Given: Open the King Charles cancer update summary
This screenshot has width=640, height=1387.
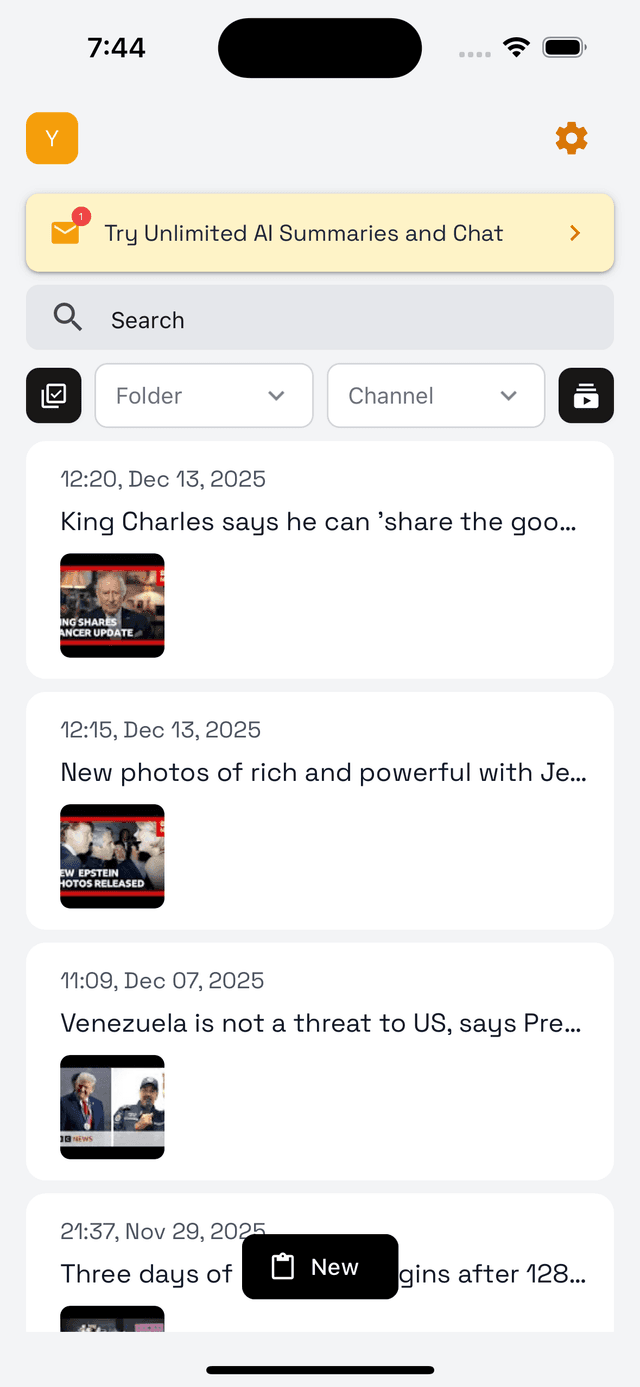Looking at the screenshot, I should point(320,560).
